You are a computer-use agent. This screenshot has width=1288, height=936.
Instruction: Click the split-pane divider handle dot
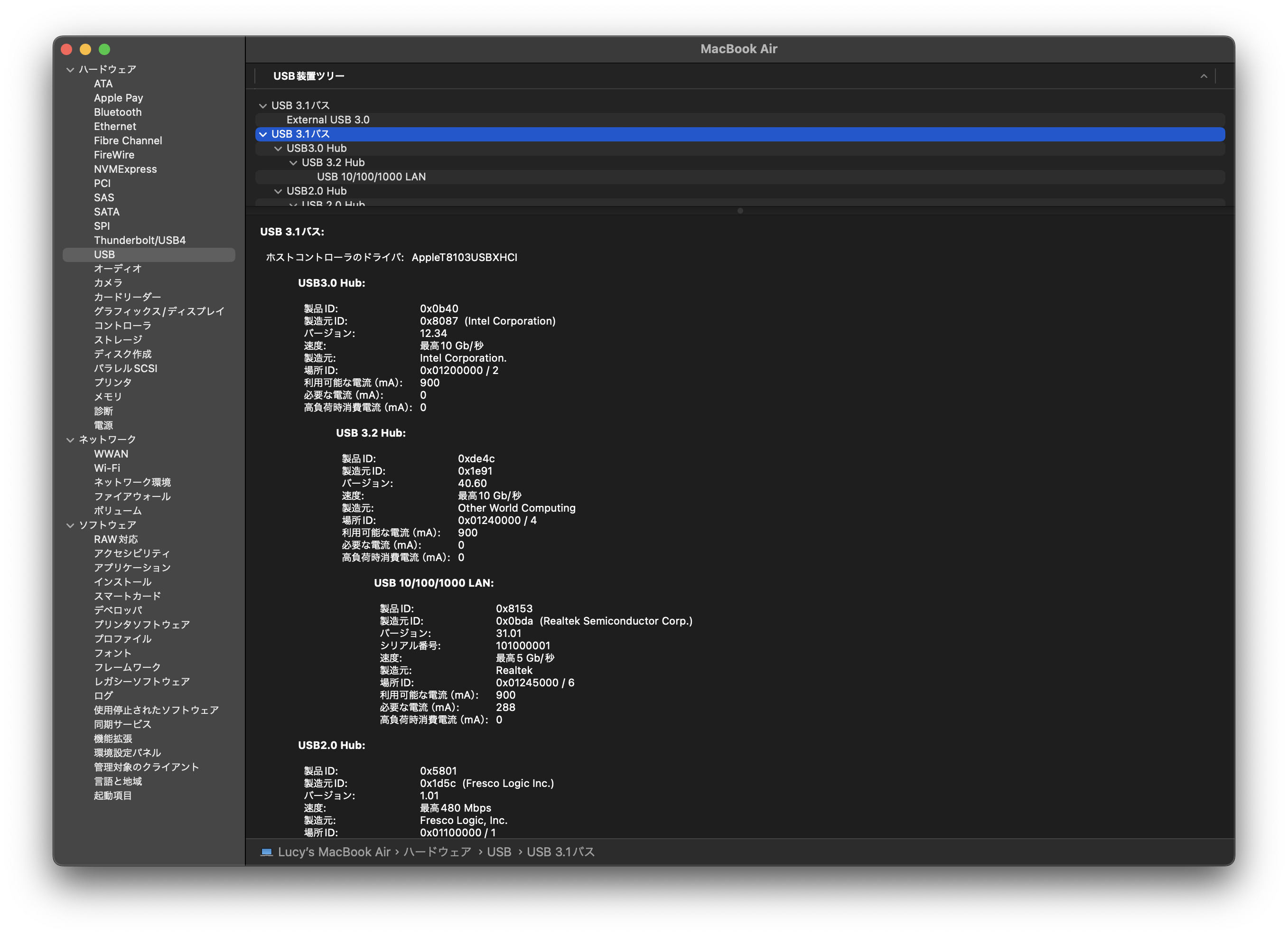tap(740, 211)
